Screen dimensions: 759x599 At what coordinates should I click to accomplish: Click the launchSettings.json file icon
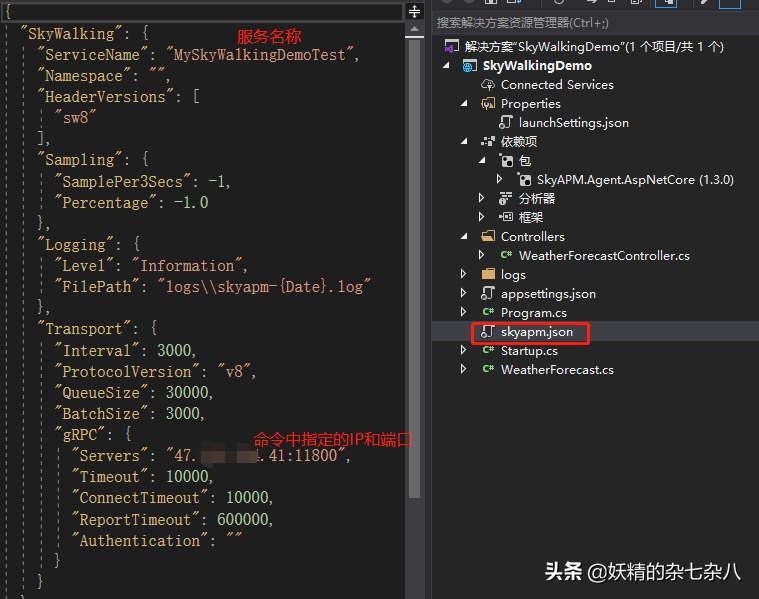click(x=506, y=123)
